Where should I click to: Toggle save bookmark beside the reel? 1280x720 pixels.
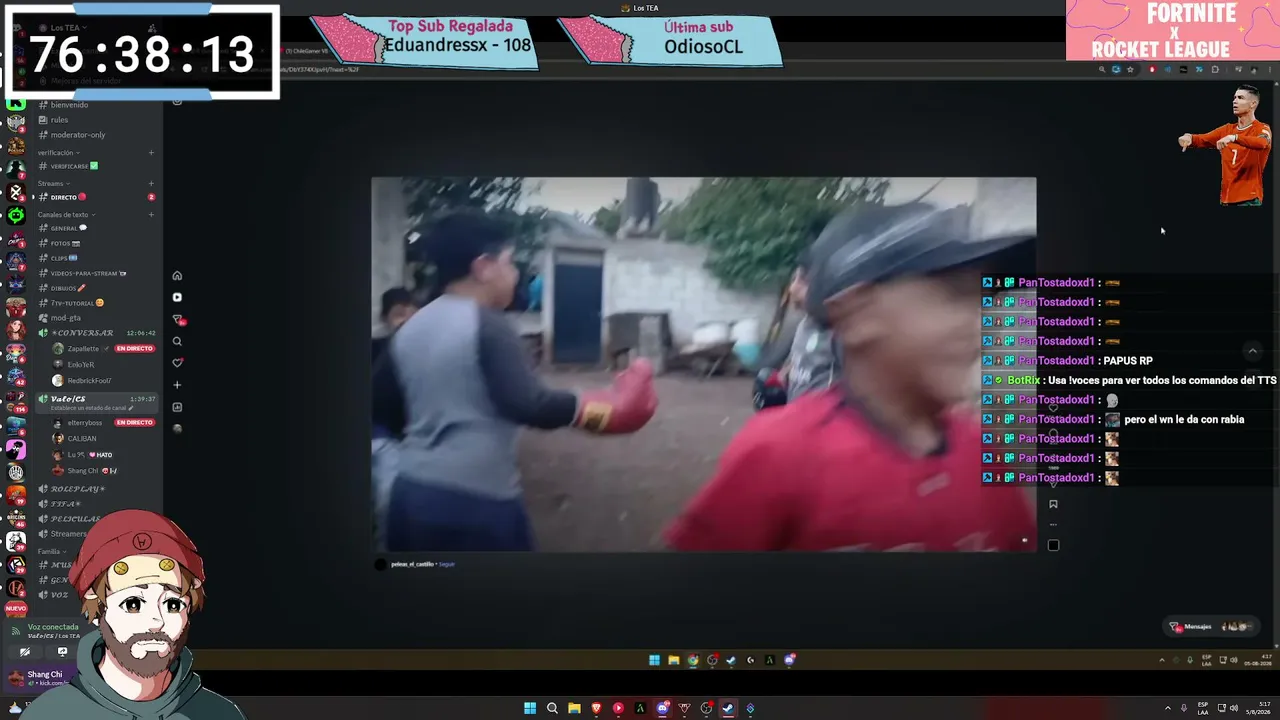[1053, 504]
